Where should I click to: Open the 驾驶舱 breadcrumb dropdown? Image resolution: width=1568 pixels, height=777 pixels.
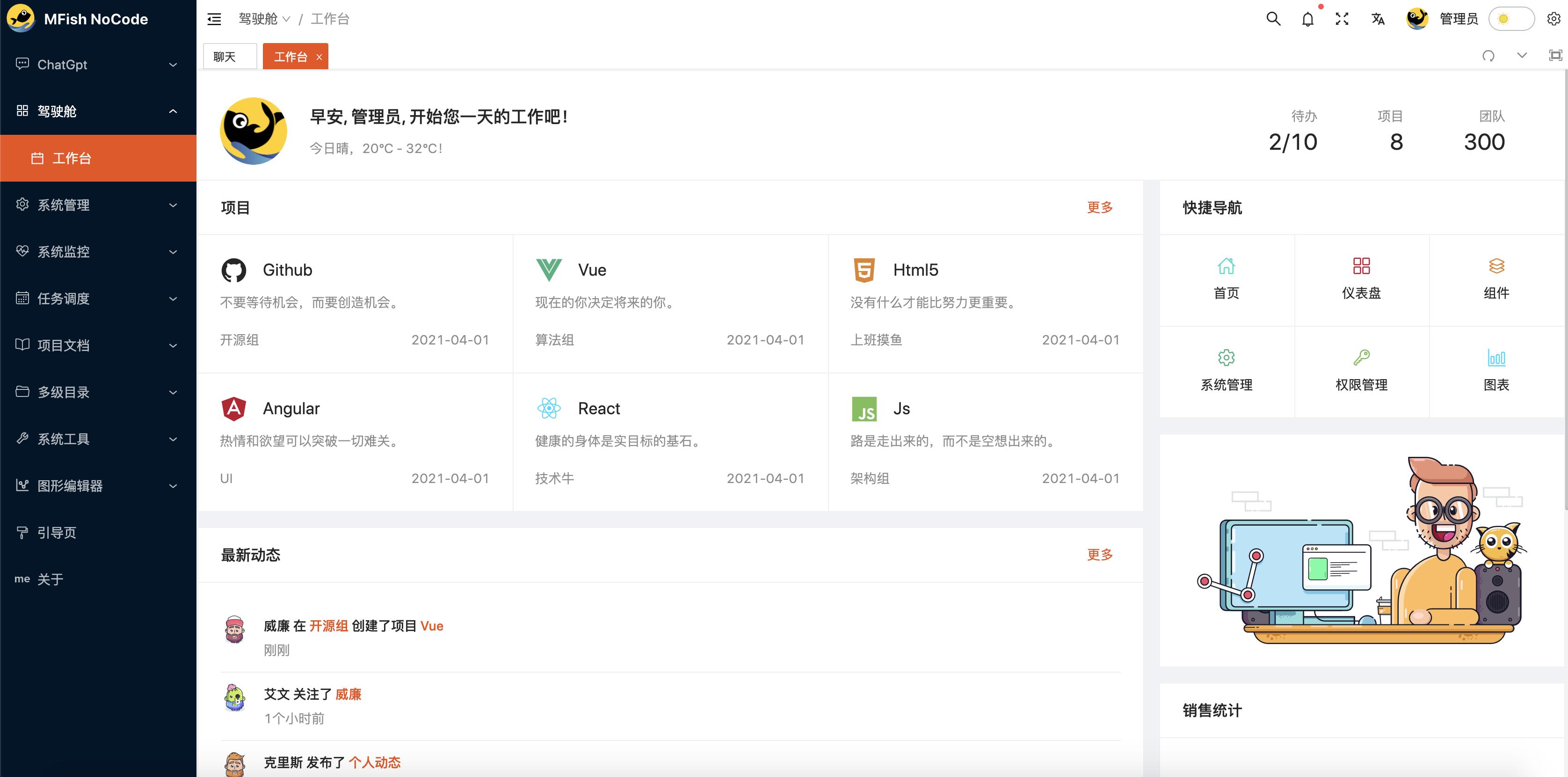[264, 19]
